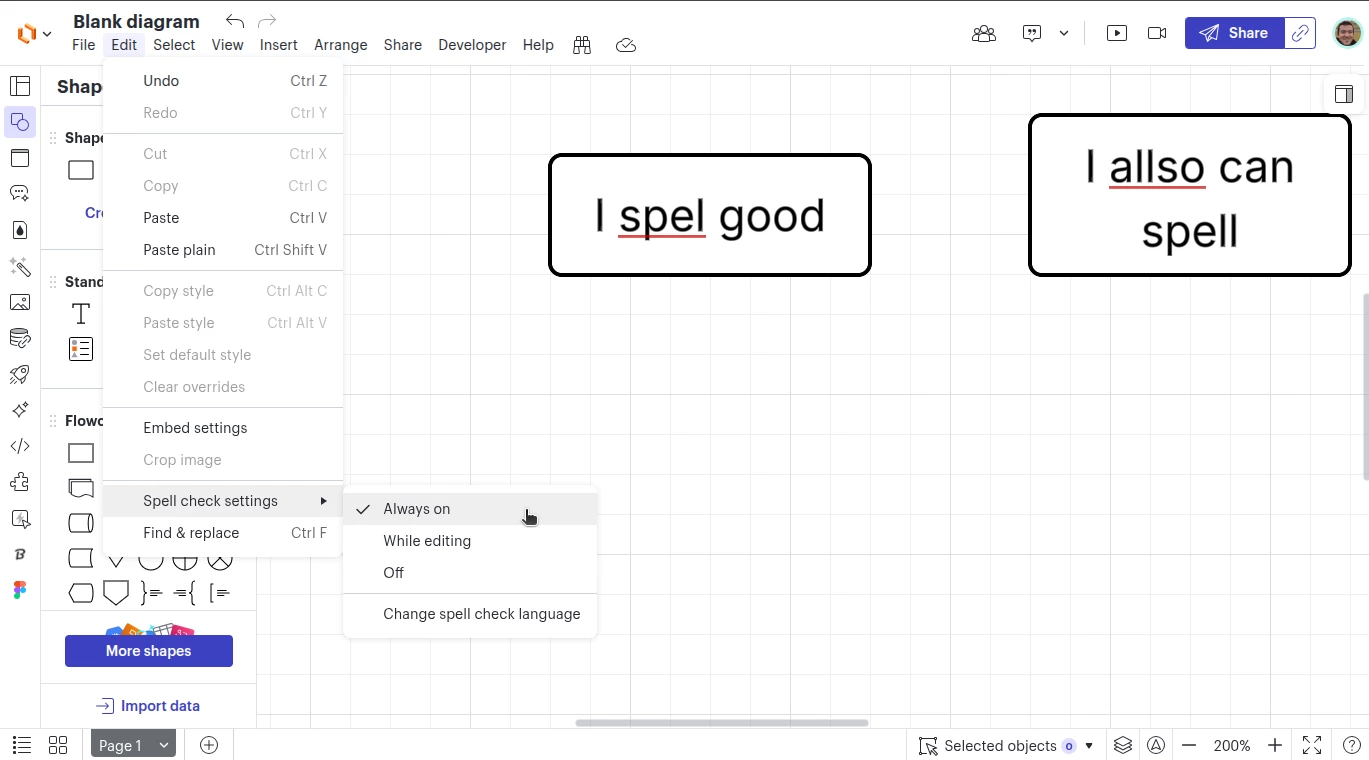Image resolution: width=1369 pixels, height=760 pixels.
Task: Copy share link with the chain icon
Action: 1300,33
